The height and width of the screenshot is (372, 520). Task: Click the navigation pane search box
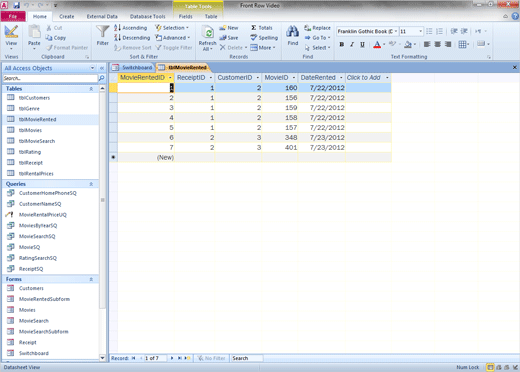[x=50, y=78]
